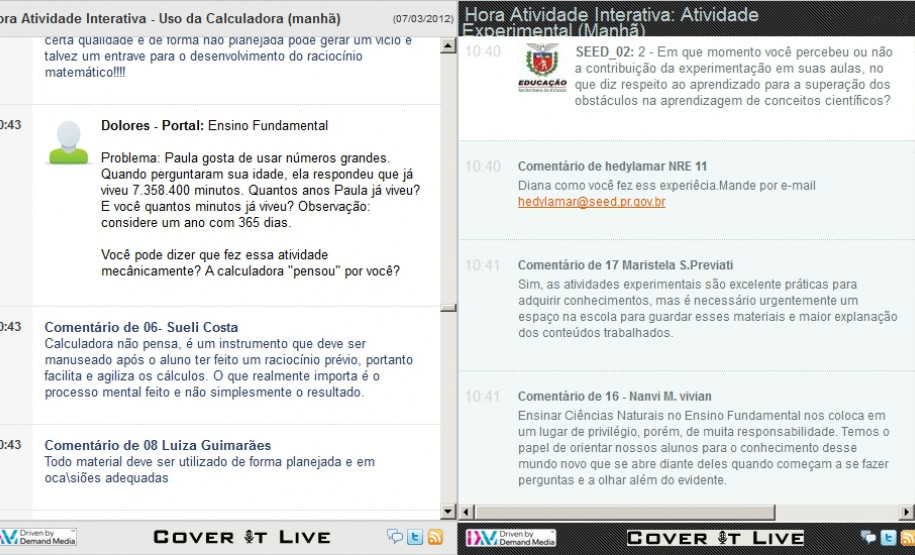Click text 'Ensinar Ciências Naturais no Ensino Fundamental'

click(x=659, y=416)
